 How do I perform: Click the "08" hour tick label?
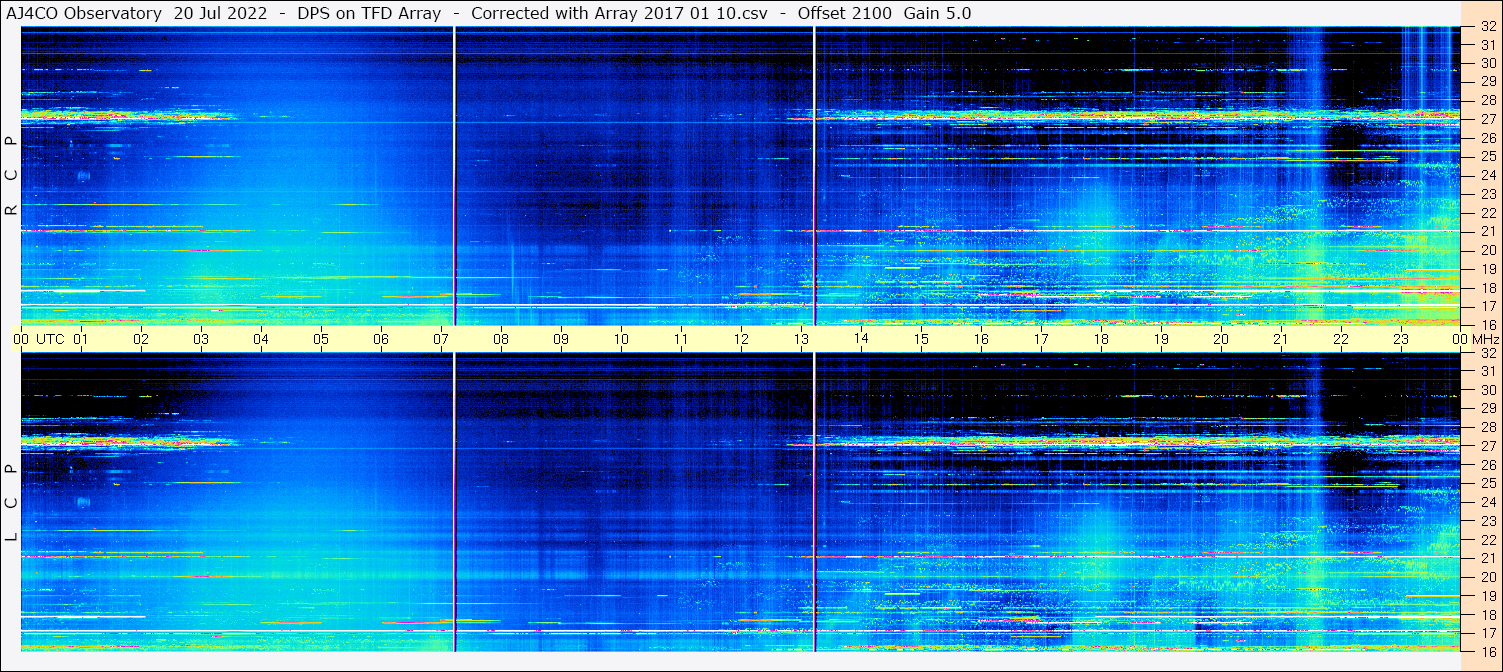click(x=501, y=339)
